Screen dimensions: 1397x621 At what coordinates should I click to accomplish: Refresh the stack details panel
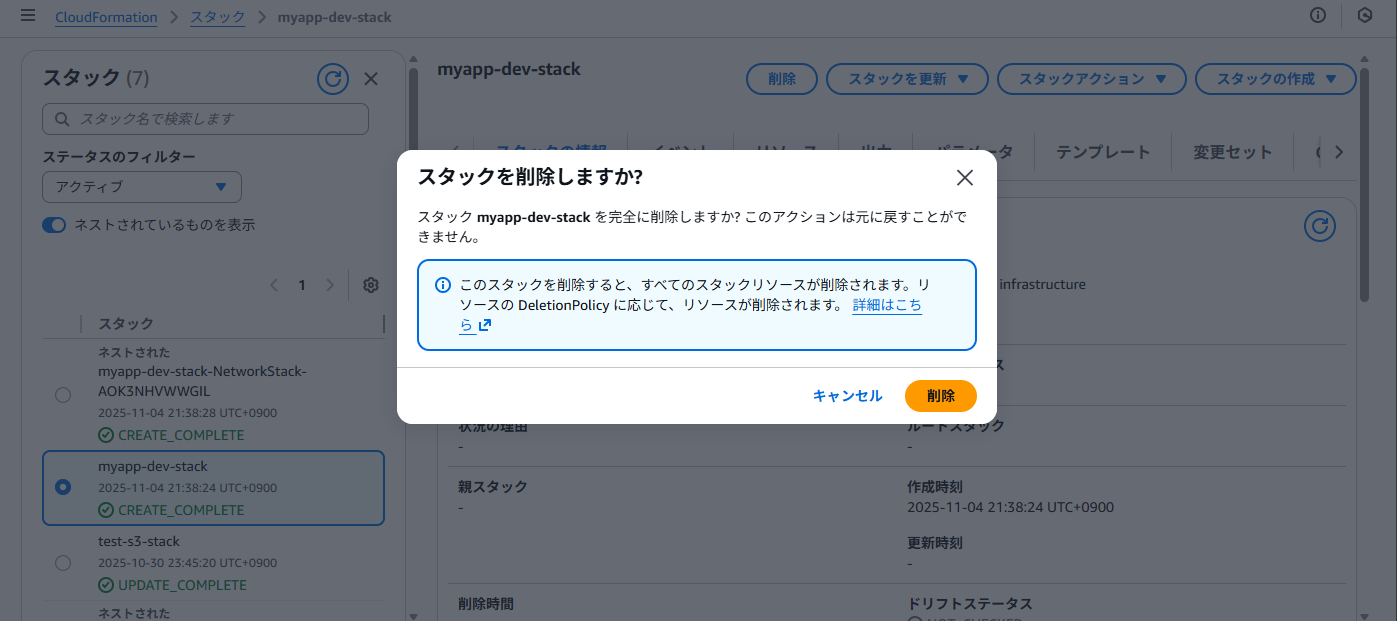[x=1319, y=226]
